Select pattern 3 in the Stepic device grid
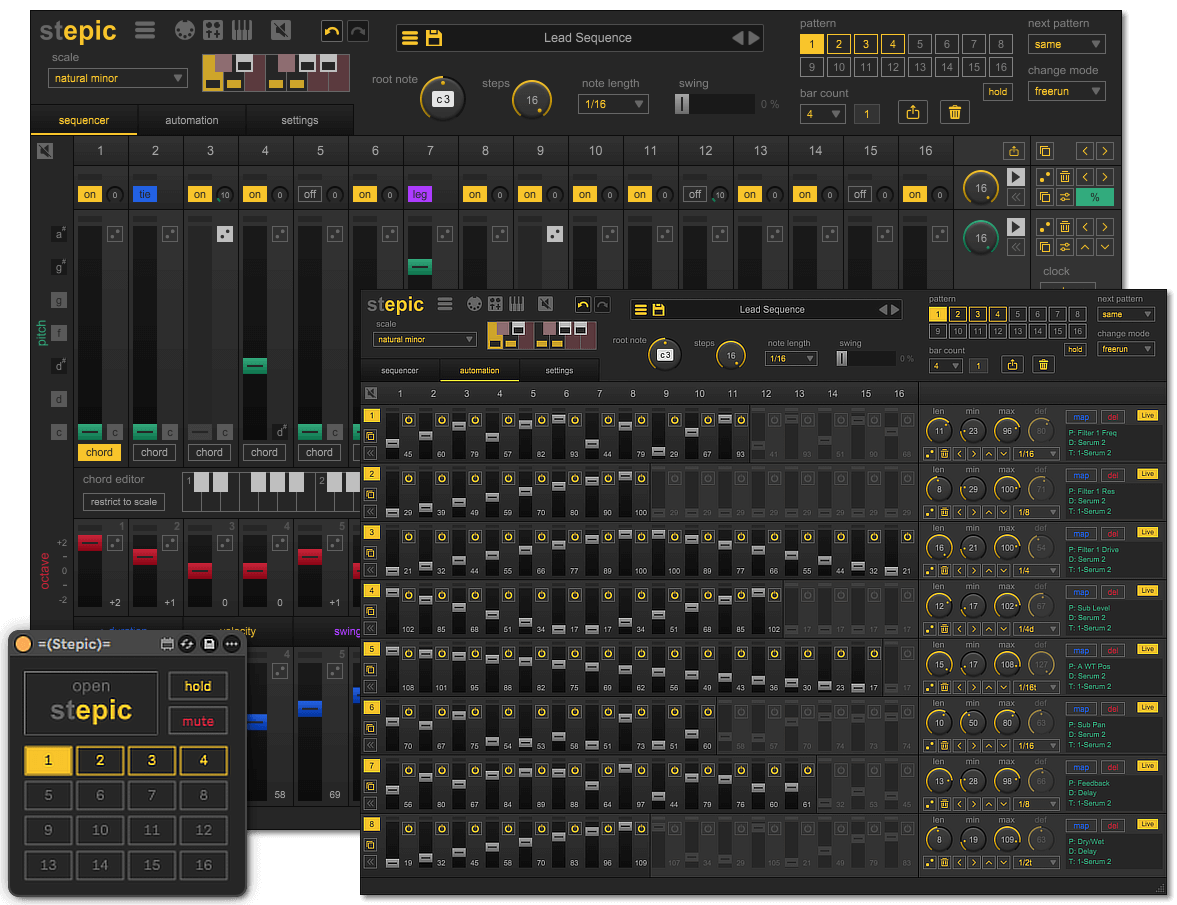This screenshot has width=1177, height=905. (152, 760)
